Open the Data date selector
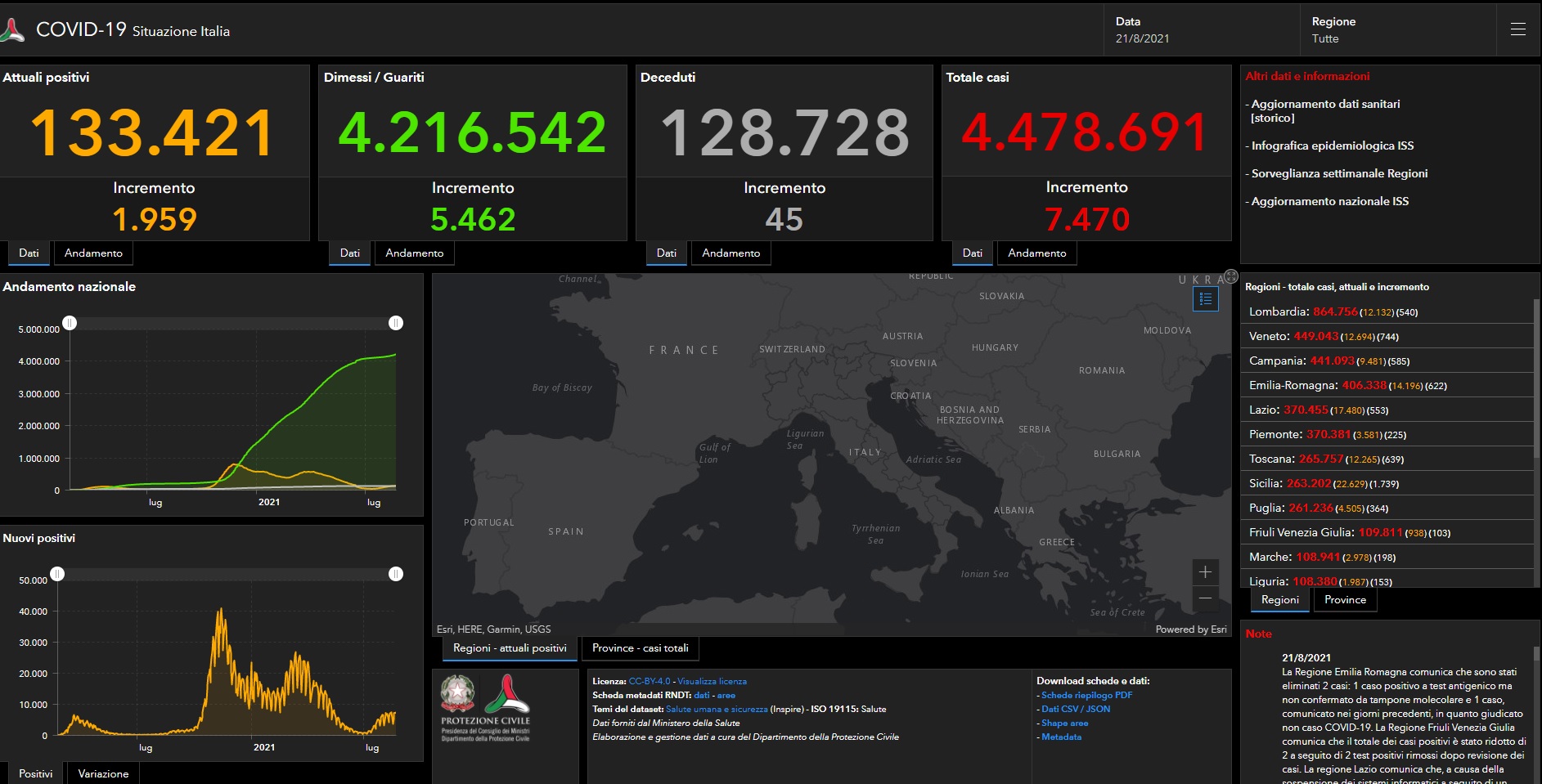1542x784 pixels. click(x=1199, y=30)
